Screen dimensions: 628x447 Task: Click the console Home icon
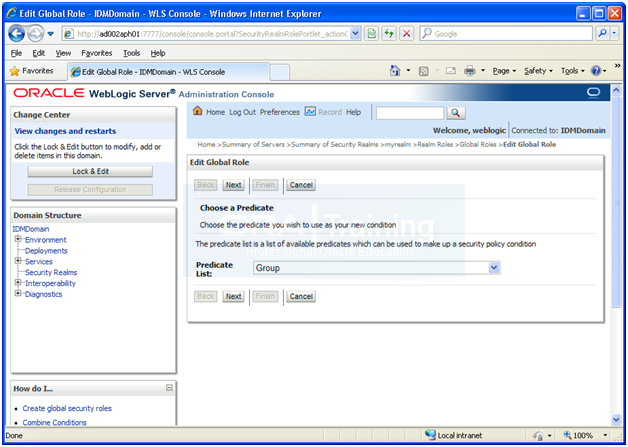197,111
